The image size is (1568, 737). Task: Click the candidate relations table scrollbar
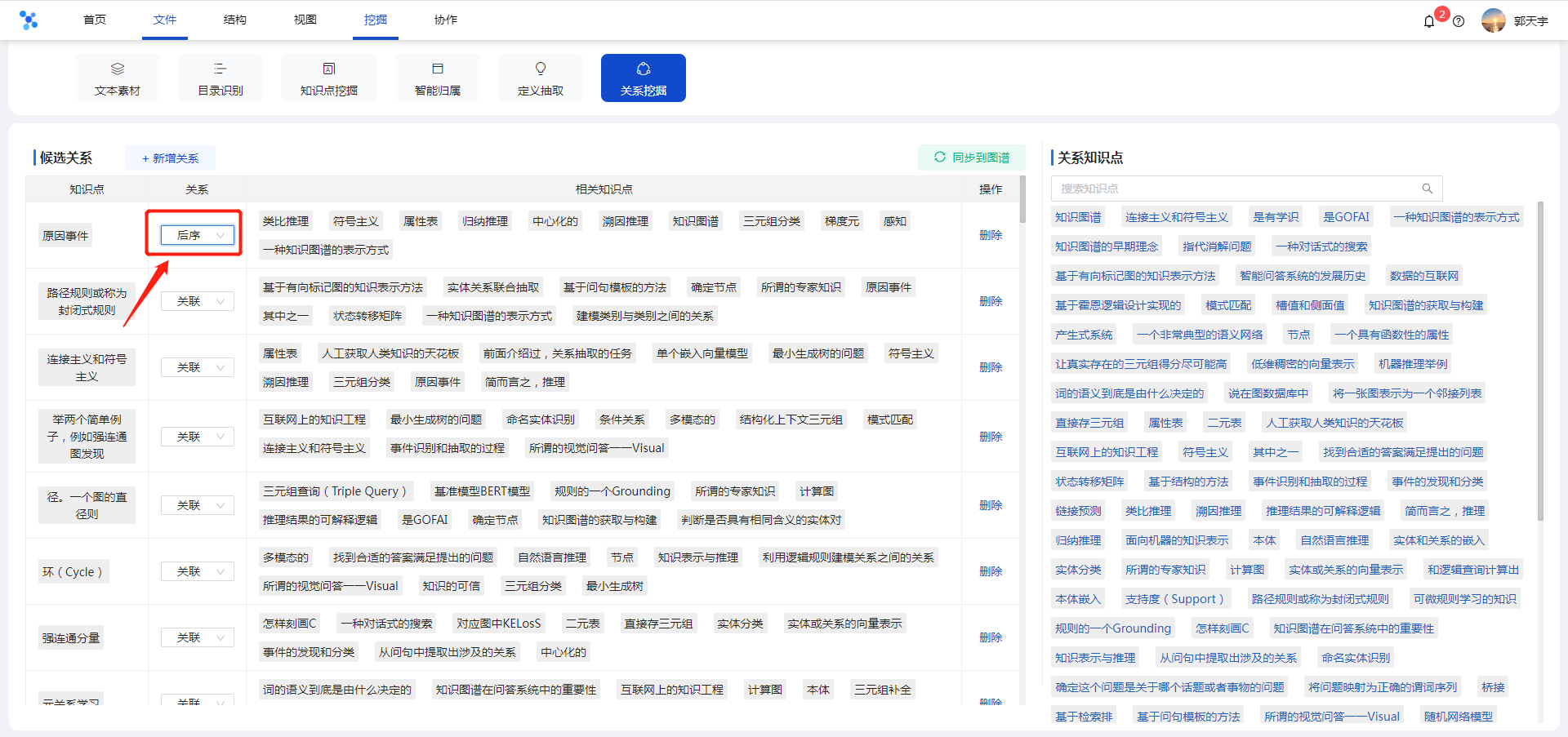(1022, 199)
